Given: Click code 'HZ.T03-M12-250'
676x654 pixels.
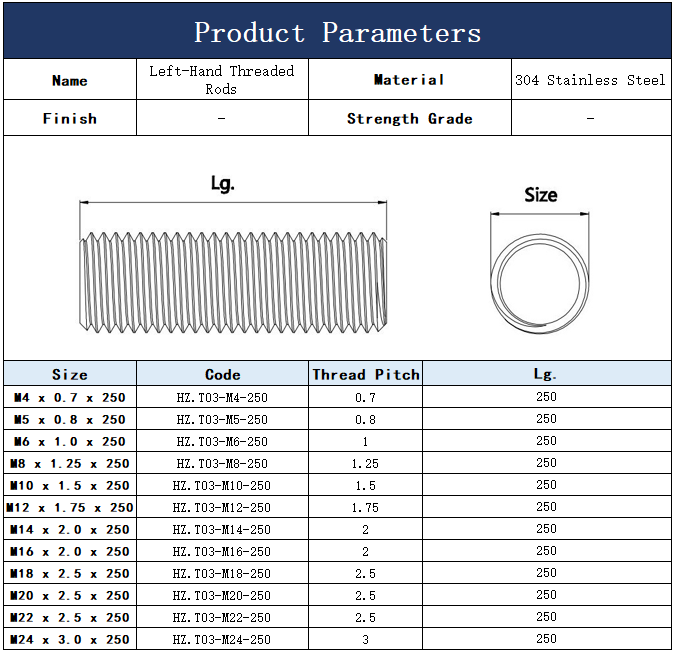Looking at the screenshot, I should click(222, 507).
